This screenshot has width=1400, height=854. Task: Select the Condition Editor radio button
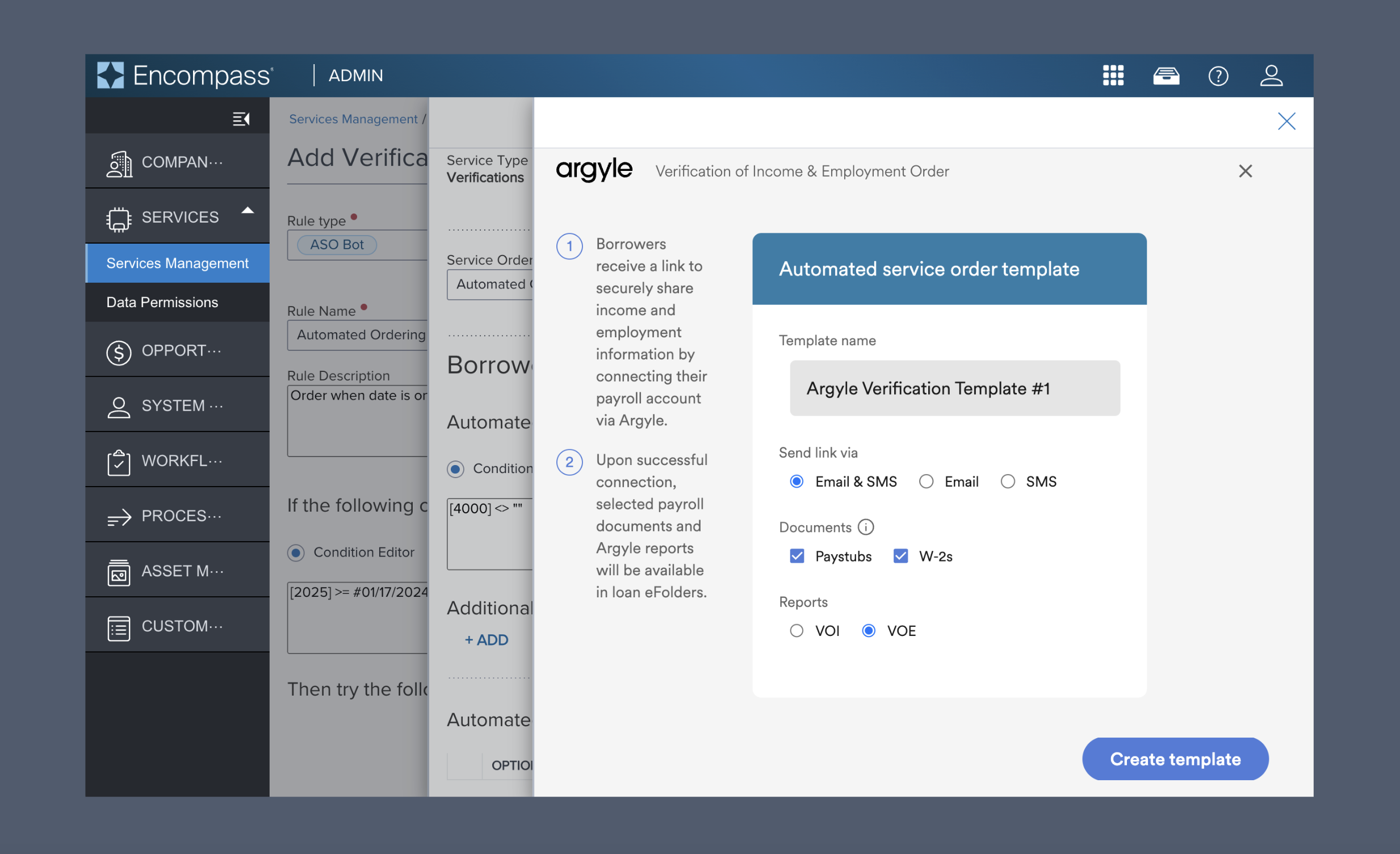coord(295,552)
